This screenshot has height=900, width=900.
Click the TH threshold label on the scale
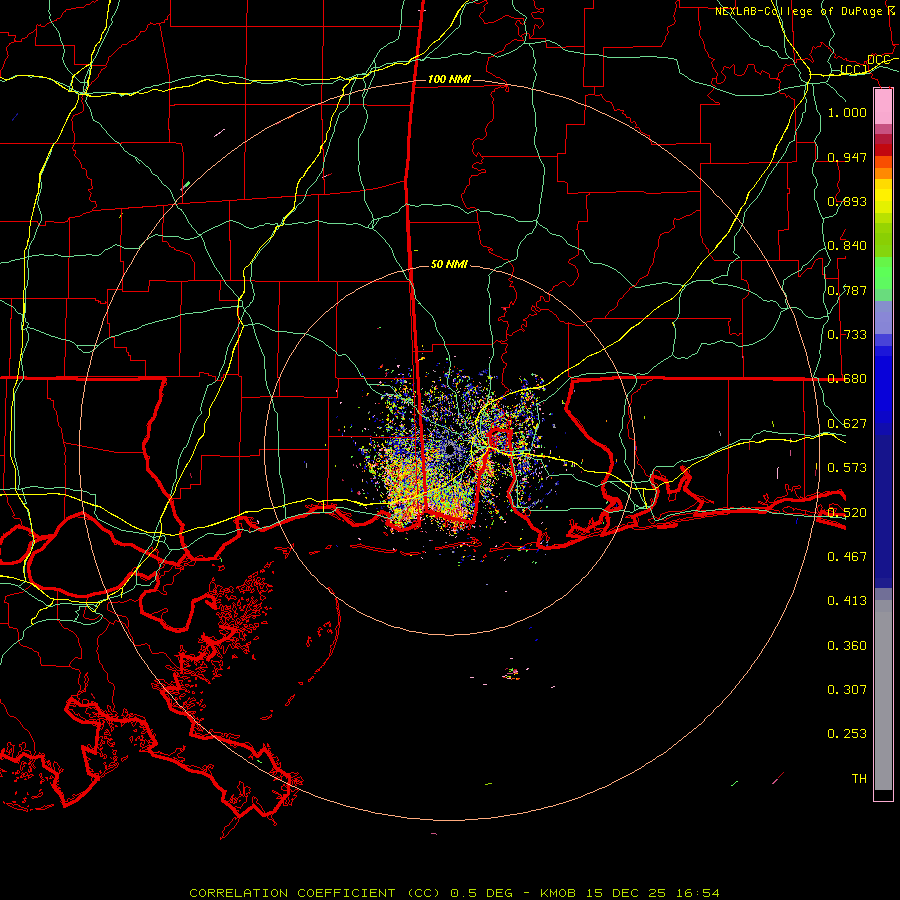[x=859, y=779]
